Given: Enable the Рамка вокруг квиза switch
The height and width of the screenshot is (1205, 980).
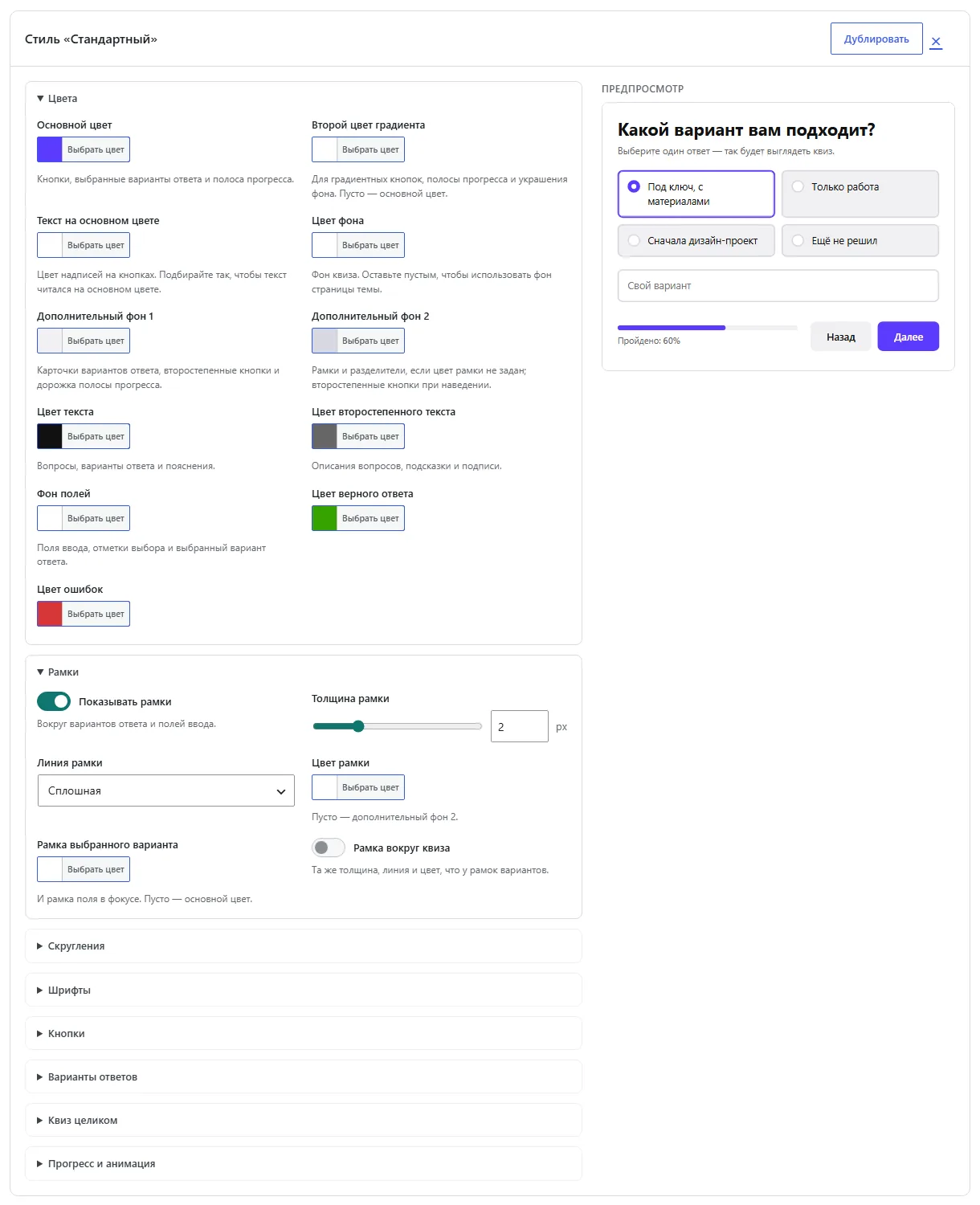Looking at the screenshot, I should (329, 848).
